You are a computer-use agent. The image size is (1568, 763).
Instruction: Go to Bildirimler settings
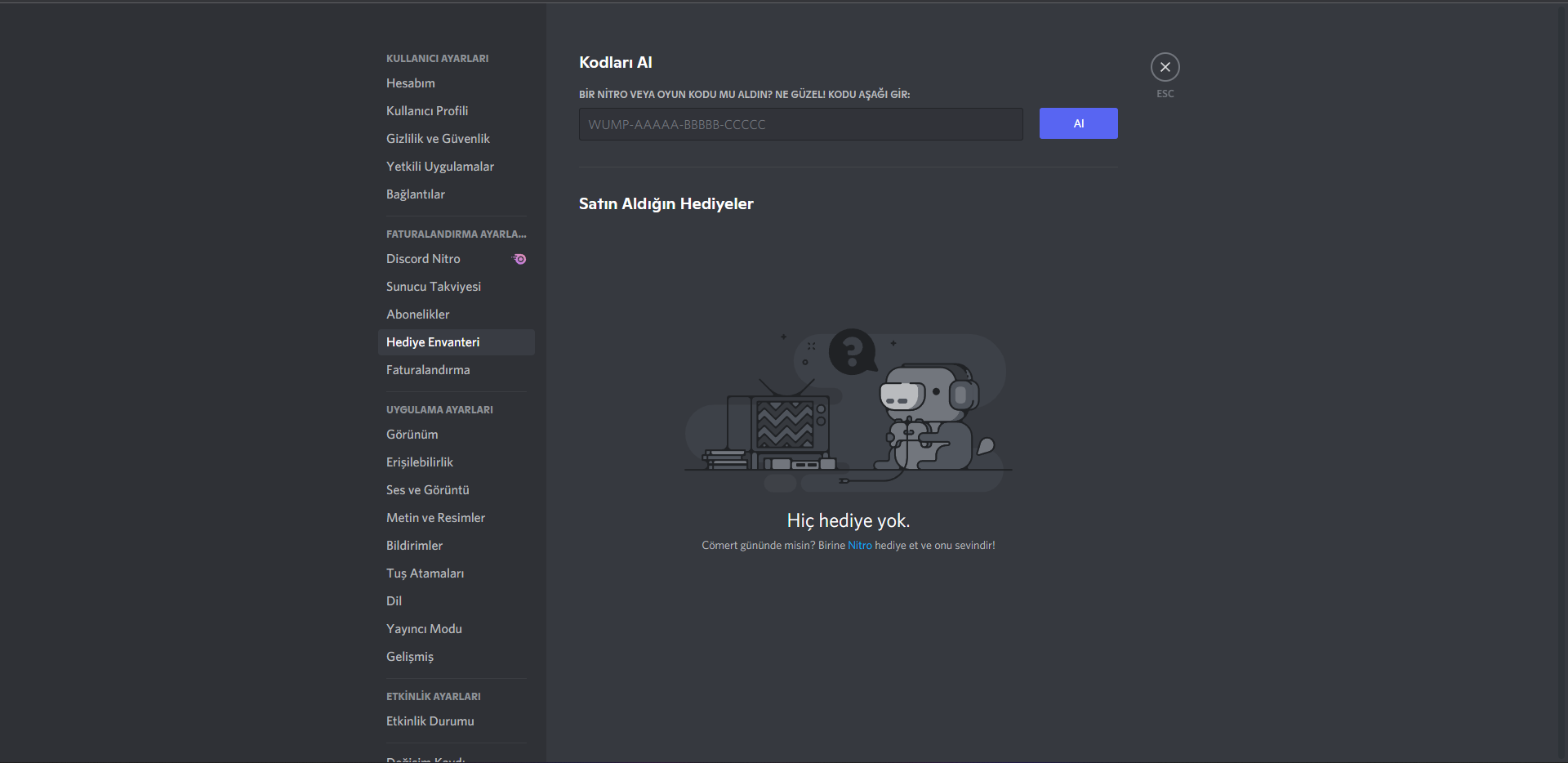pos(456,546)
